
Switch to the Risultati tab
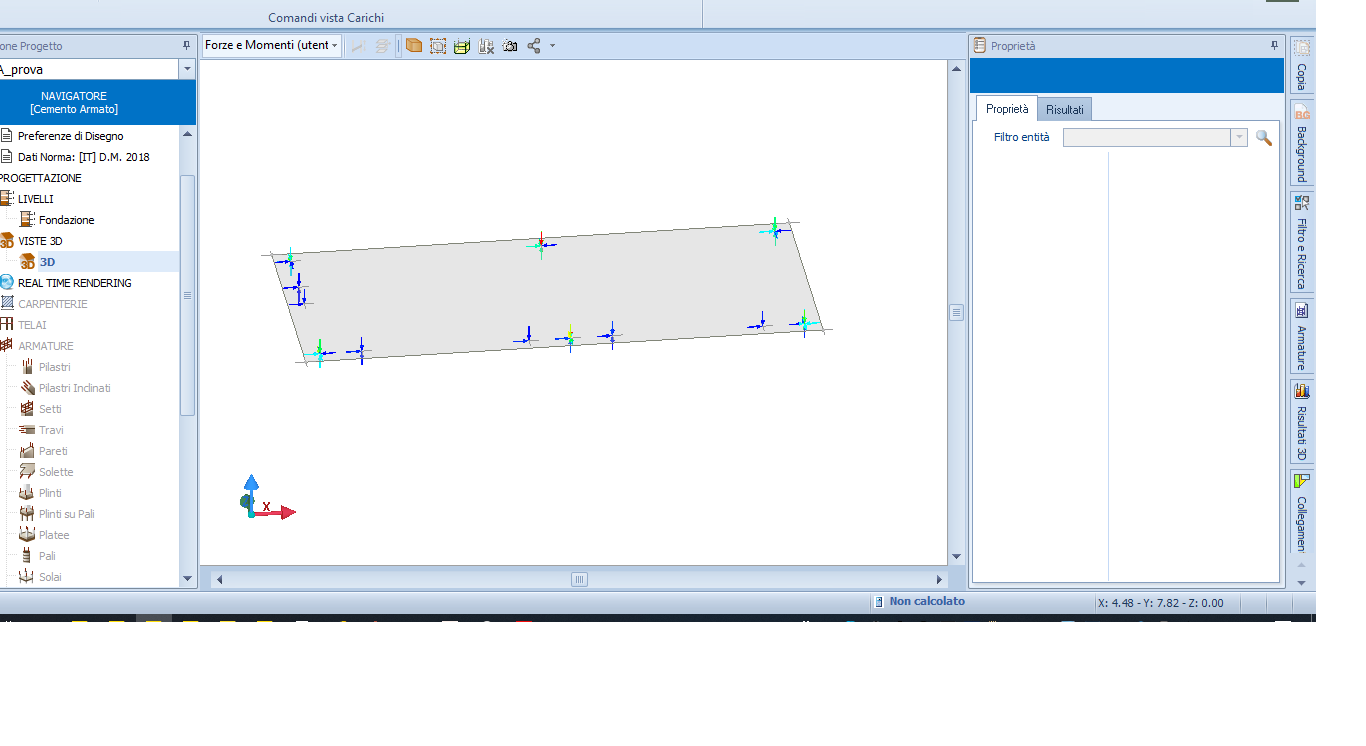point(1064,109)
